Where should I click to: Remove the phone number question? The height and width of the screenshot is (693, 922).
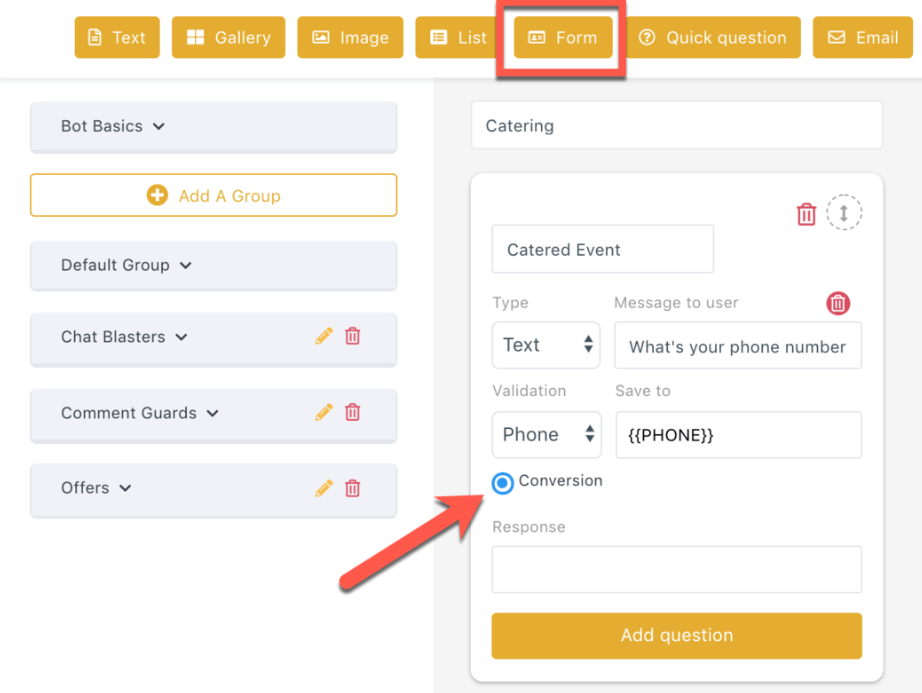click(838, 303)
